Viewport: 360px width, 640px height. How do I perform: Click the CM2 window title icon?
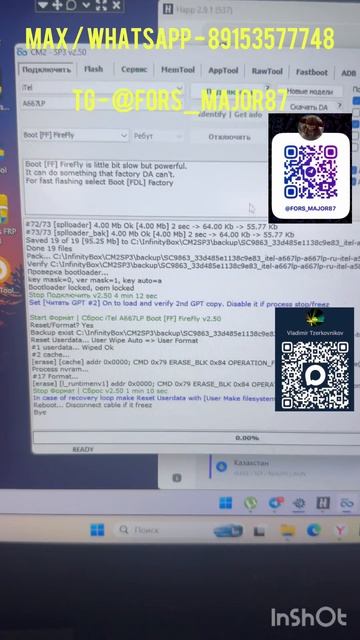[22, 52]
